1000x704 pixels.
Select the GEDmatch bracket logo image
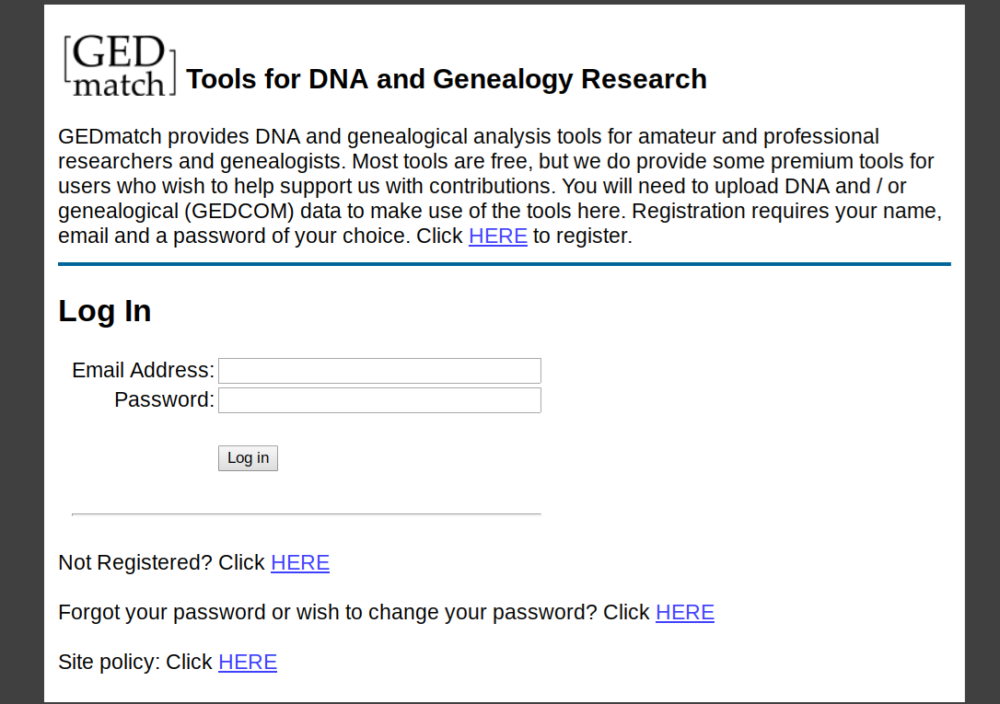(x=117, y=64)
